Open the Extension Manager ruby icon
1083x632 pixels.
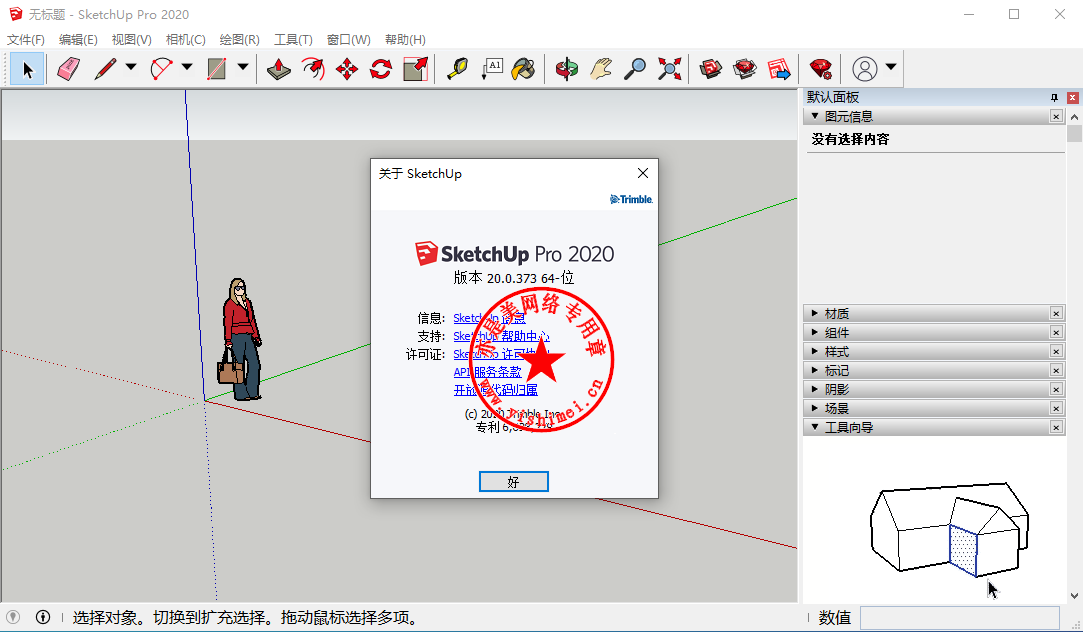tap(821, 69)
